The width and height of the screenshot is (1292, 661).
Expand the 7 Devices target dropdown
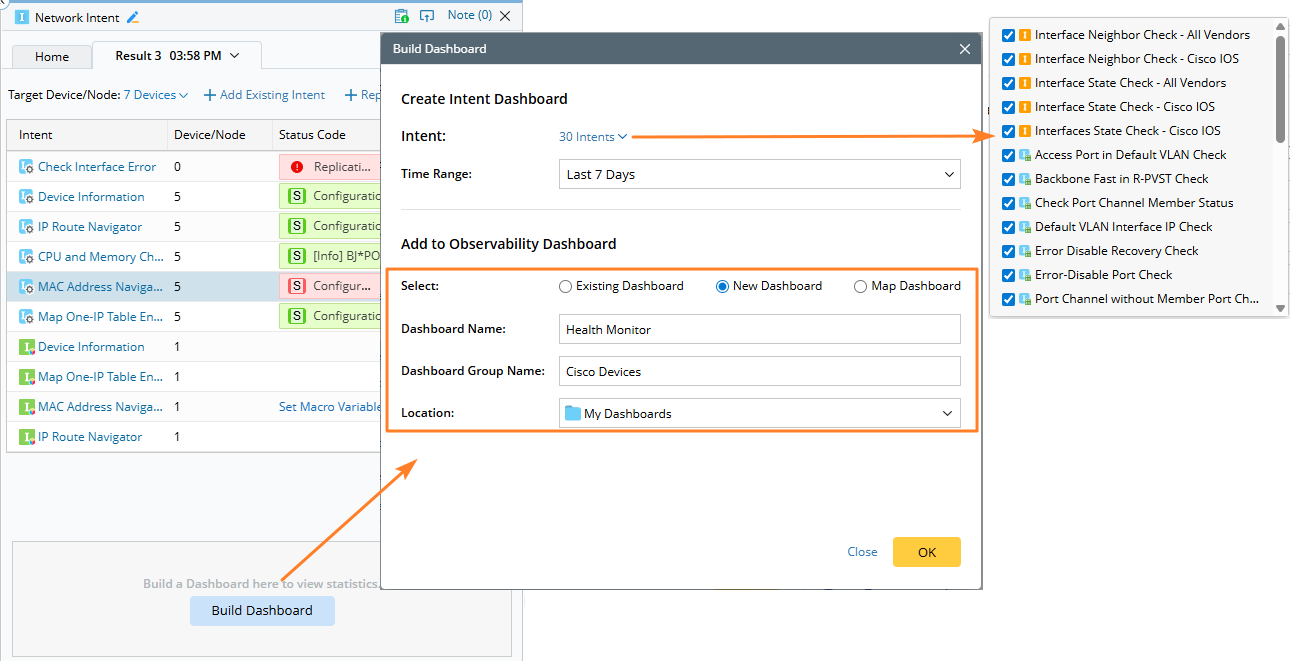click(x=156, y=95)
